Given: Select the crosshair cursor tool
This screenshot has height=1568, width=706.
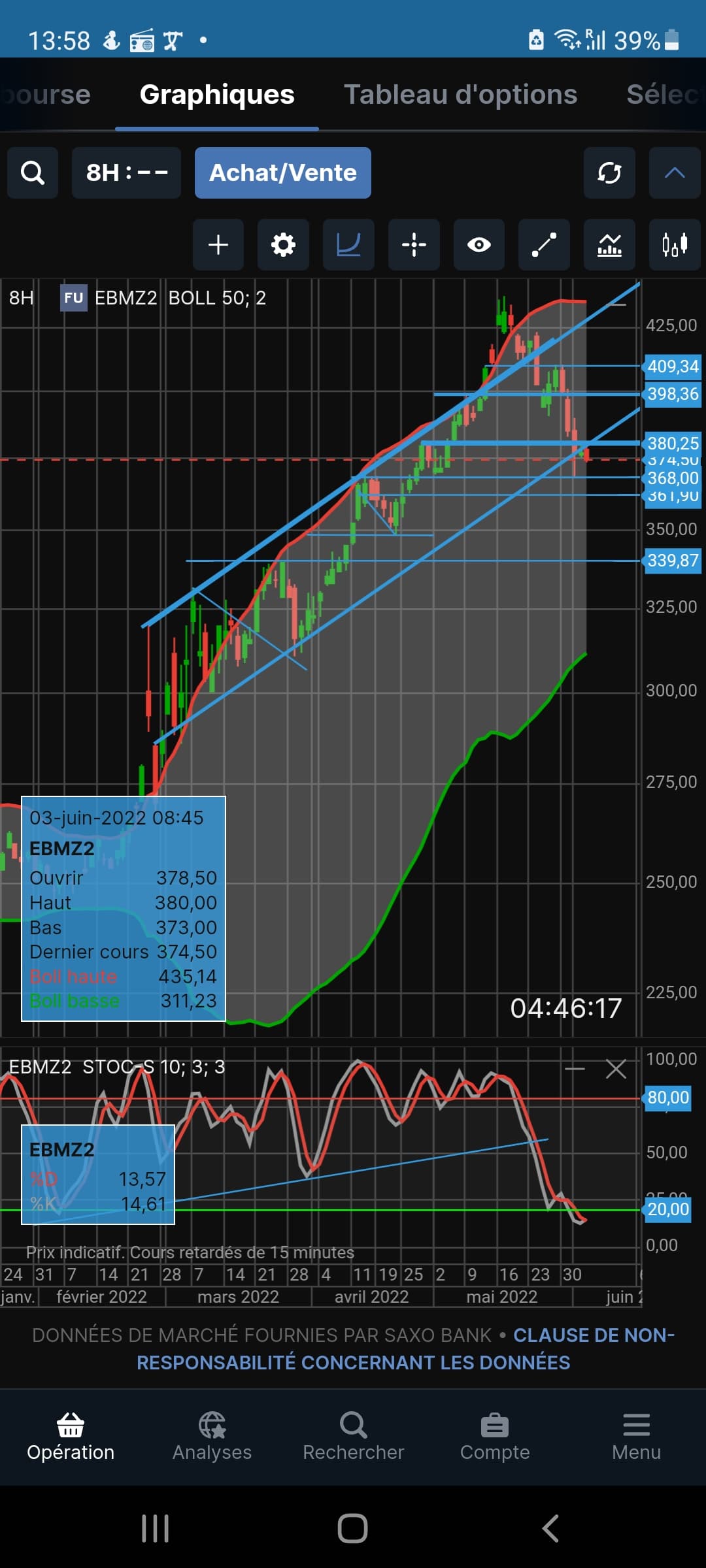Looking at the screenshot, I should [x=414, y=245].
